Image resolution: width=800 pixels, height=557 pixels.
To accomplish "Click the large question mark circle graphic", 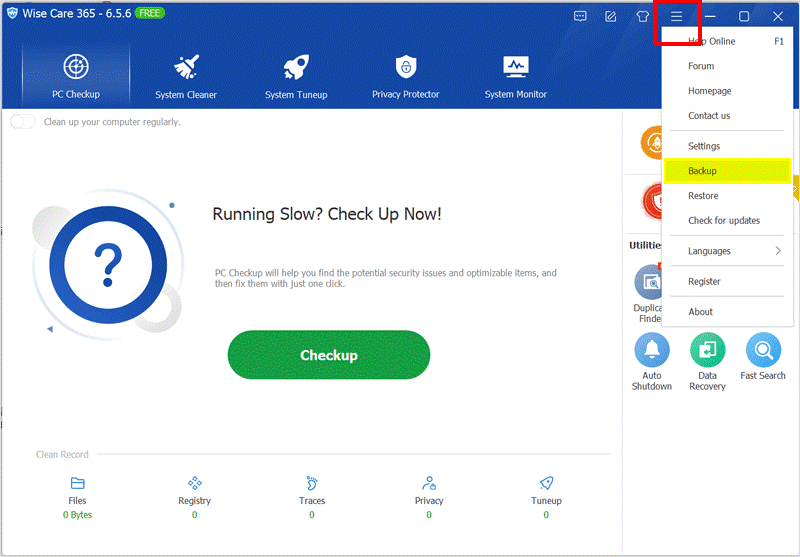I will (108, 265).
